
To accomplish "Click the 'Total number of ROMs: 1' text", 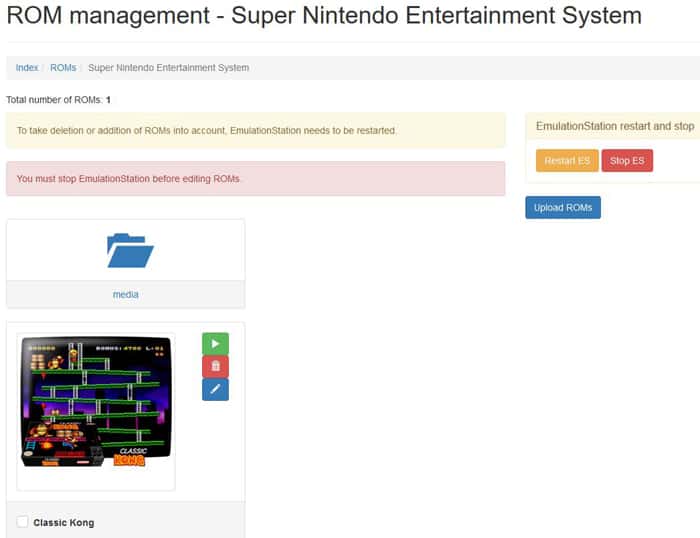I will point(58,100).
